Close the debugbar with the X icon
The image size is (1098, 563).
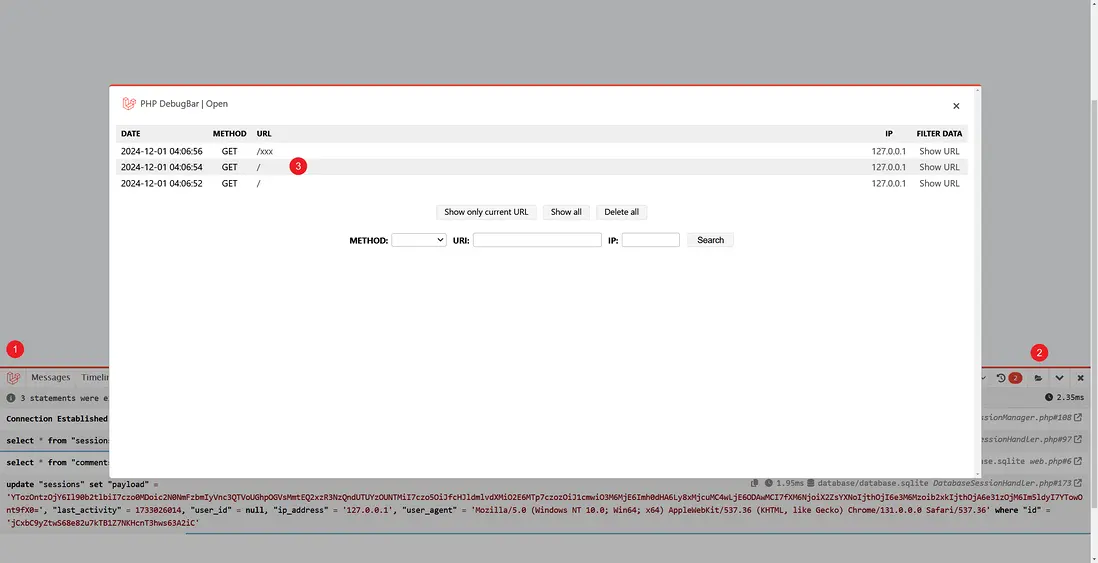click(1080, 378)
